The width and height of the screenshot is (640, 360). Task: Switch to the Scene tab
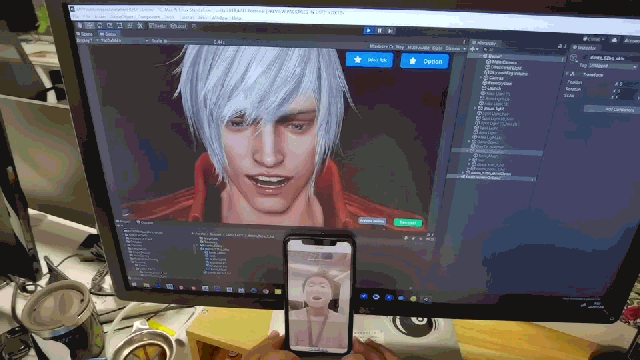(x=86, y=34)
